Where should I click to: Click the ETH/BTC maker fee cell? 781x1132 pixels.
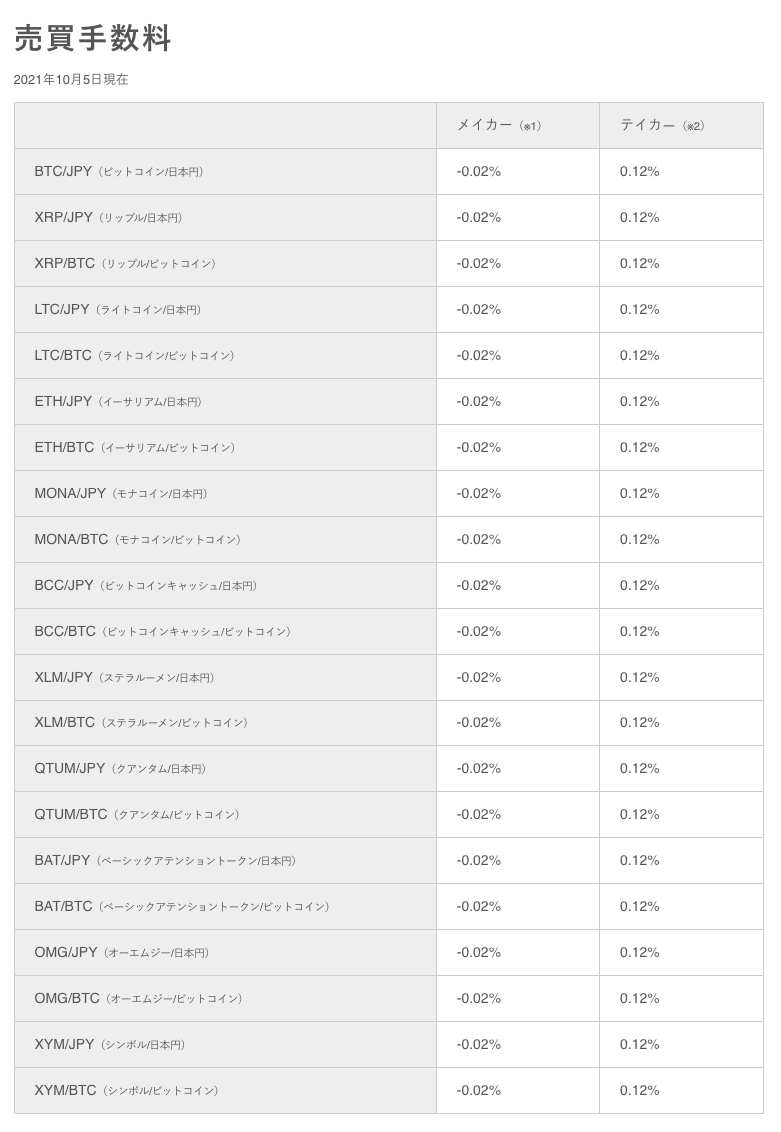[x=518, y=448]
